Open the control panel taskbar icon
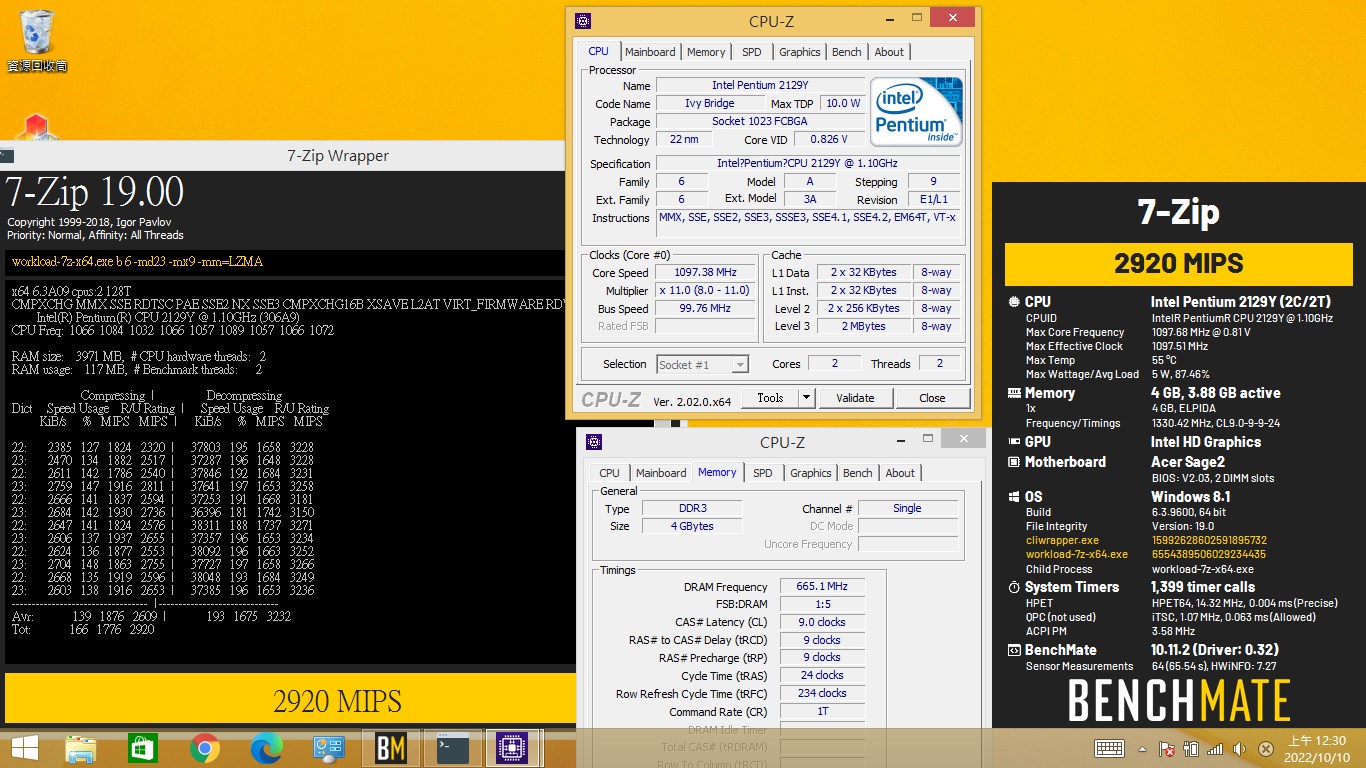The image size is (1366, 768). coord(328,748)
